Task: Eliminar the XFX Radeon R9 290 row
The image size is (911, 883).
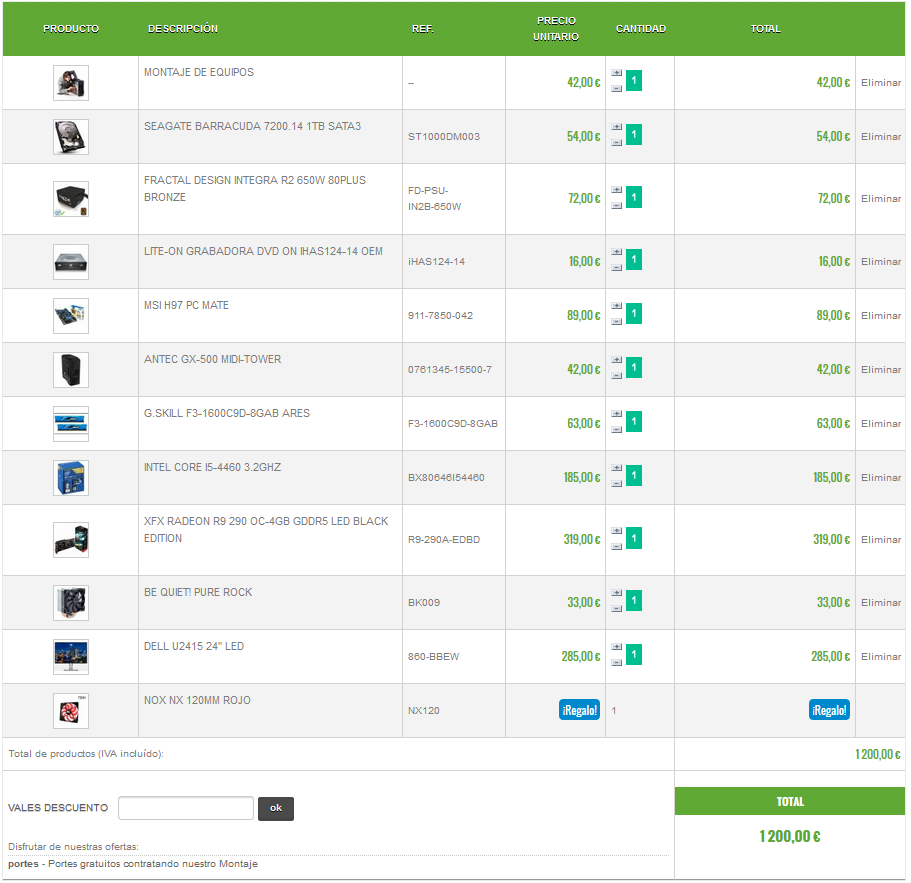Action: (881, 540)
